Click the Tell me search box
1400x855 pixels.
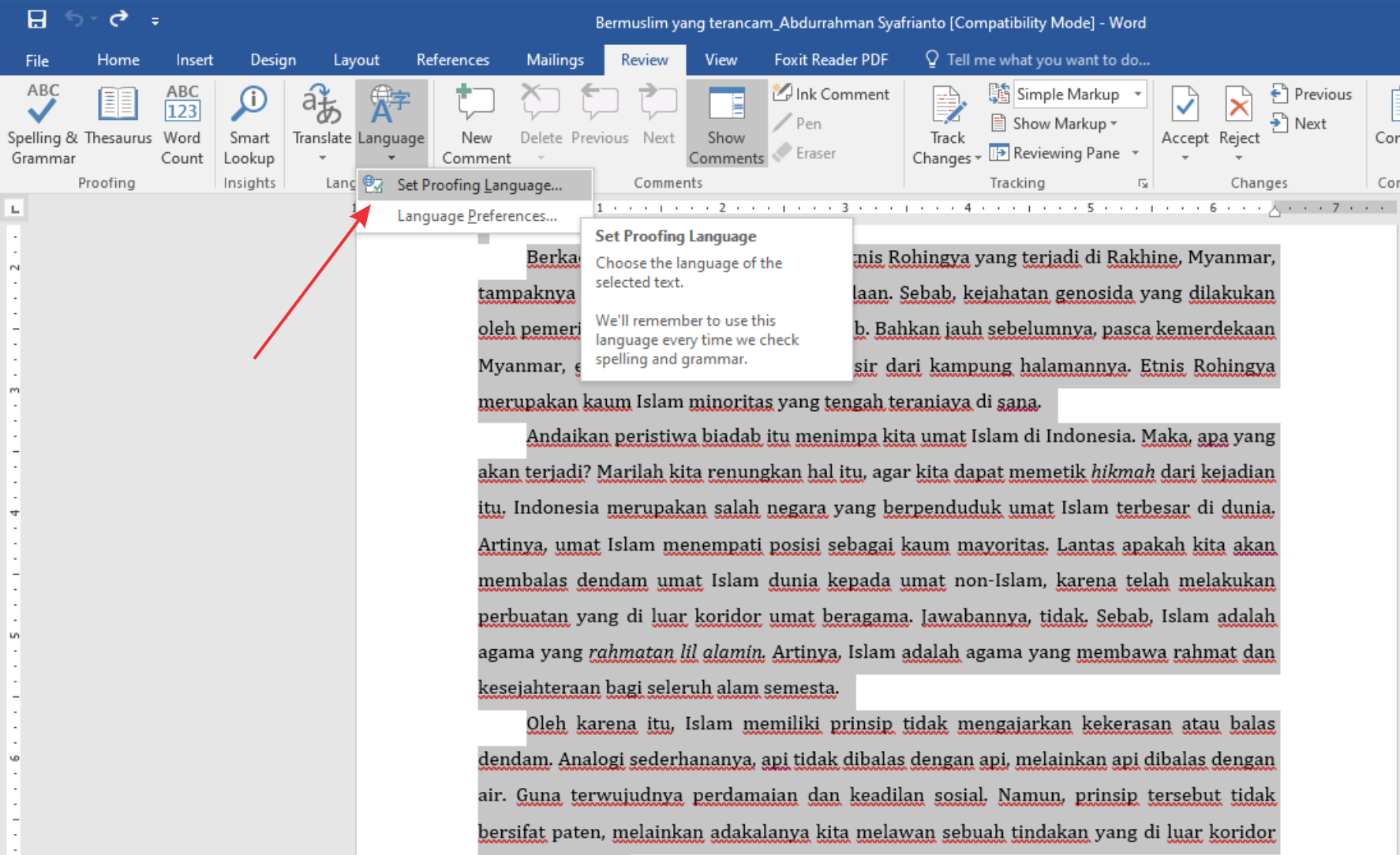1047,60
